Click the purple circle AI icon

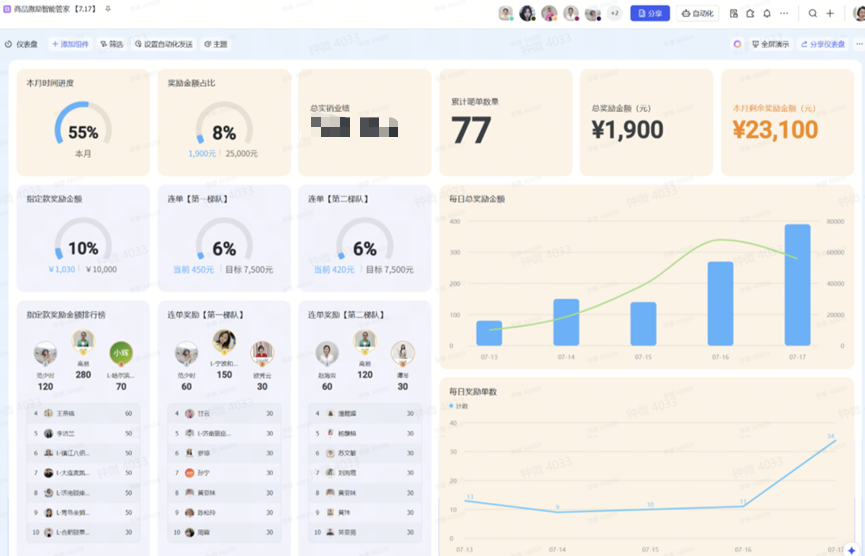tap(737, 44)
